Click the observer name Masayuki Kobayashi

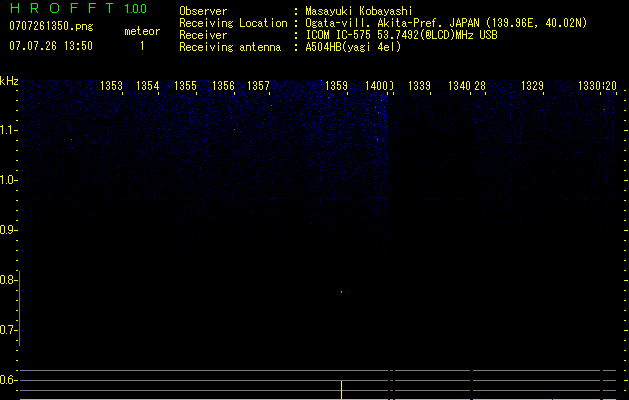click(x=359, y=11)
